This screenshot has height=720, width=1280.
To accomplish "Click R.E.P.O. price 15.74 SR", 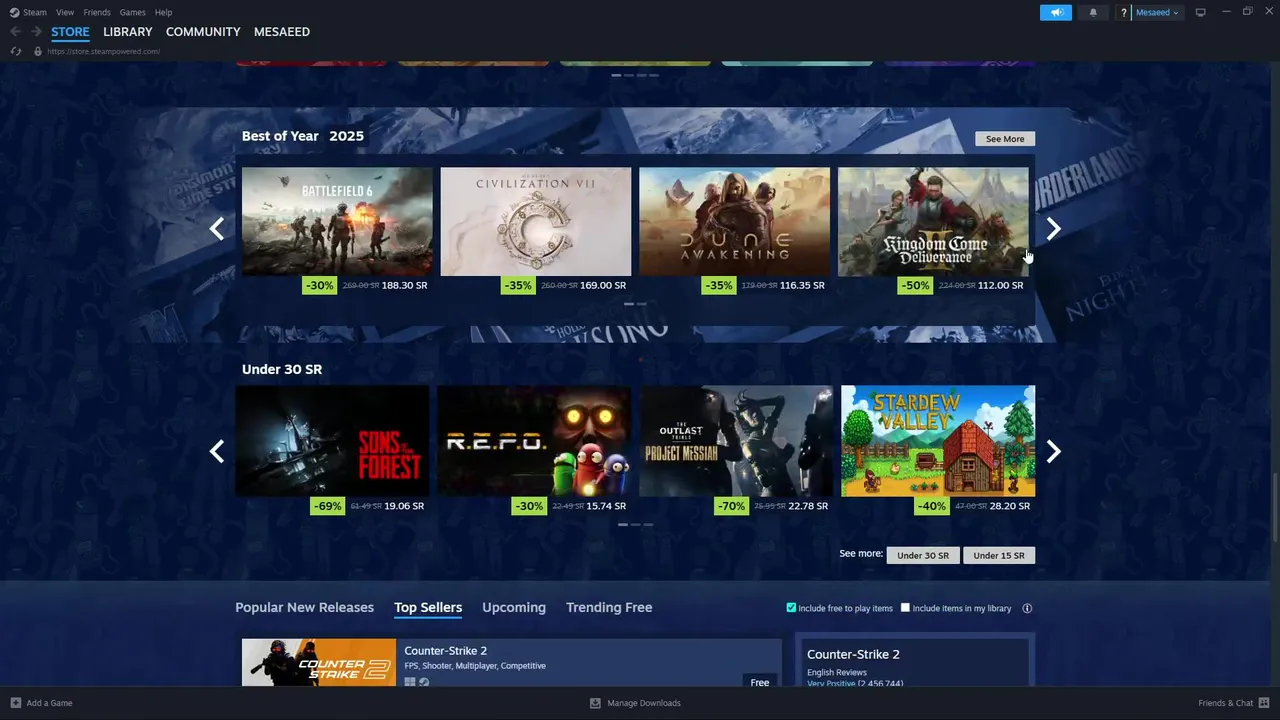I will click(x=606, y=506).
